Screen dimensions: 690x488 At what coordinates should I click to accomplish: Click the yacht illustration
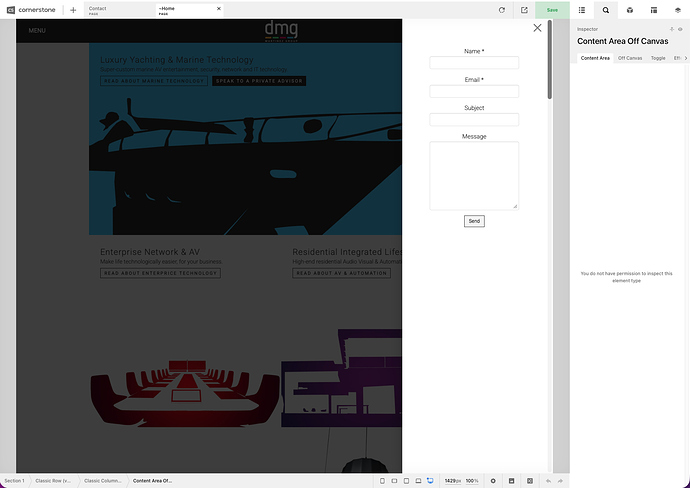245,166
